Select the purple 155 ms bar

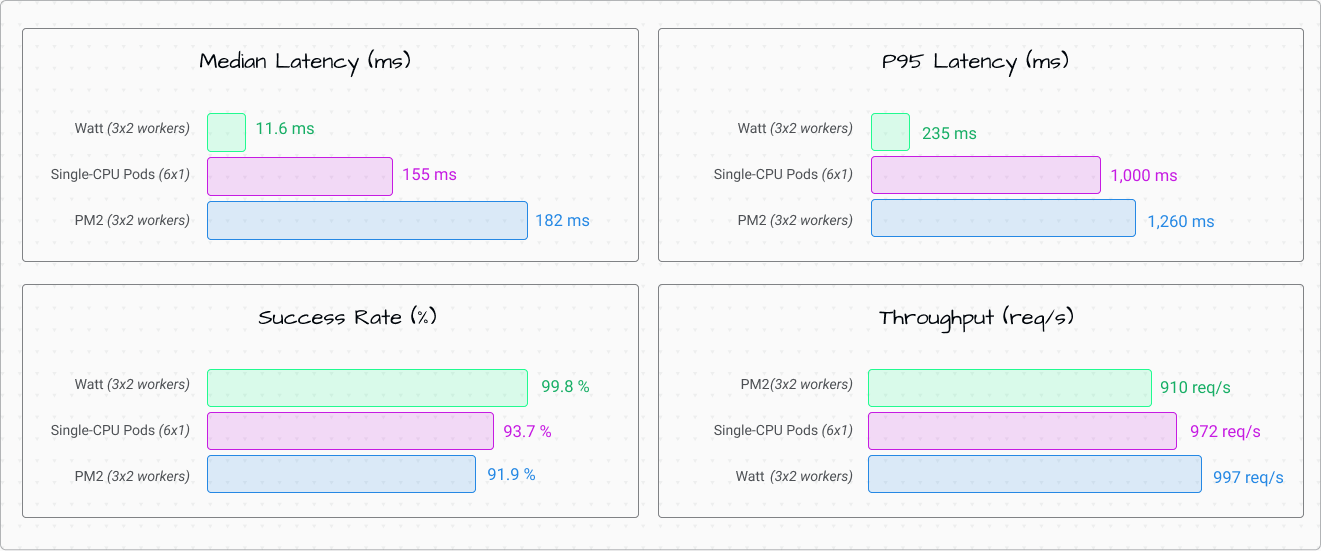click(300, 176)
